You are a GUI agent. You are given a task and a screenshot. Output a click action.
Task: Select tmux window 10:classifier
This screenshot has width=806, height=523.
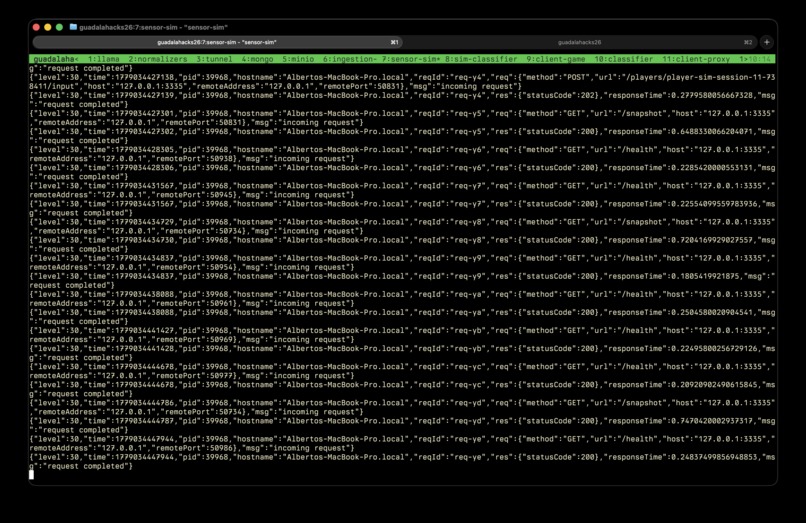click(x=624, y=59)
